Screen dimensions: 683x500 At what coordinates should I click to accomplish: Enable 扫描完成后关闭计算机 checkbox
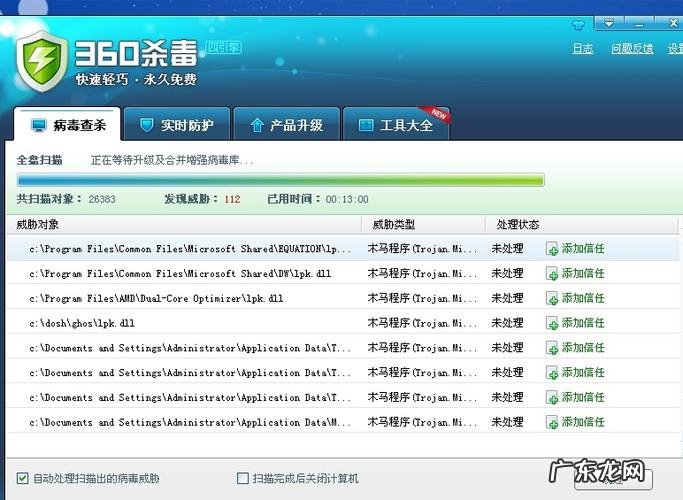coord(243,478)
